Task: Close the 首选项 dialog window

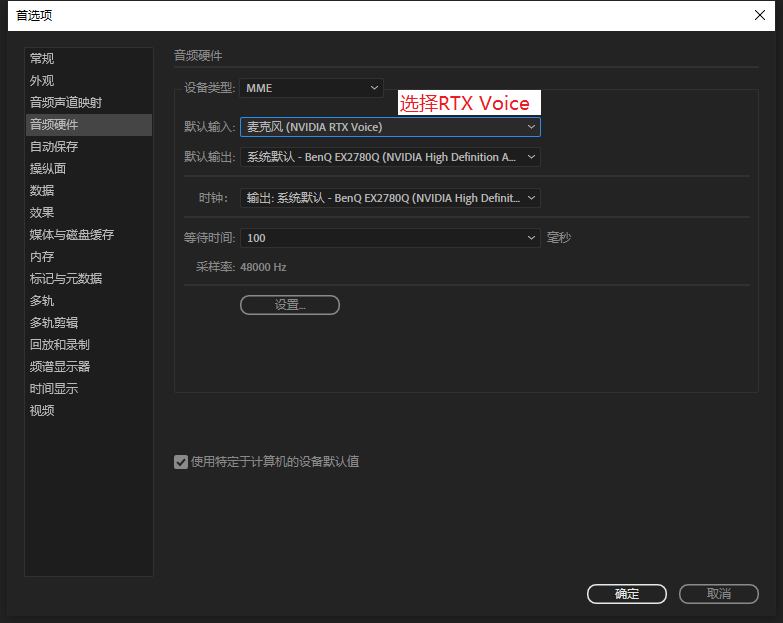Action: (759, 15)
